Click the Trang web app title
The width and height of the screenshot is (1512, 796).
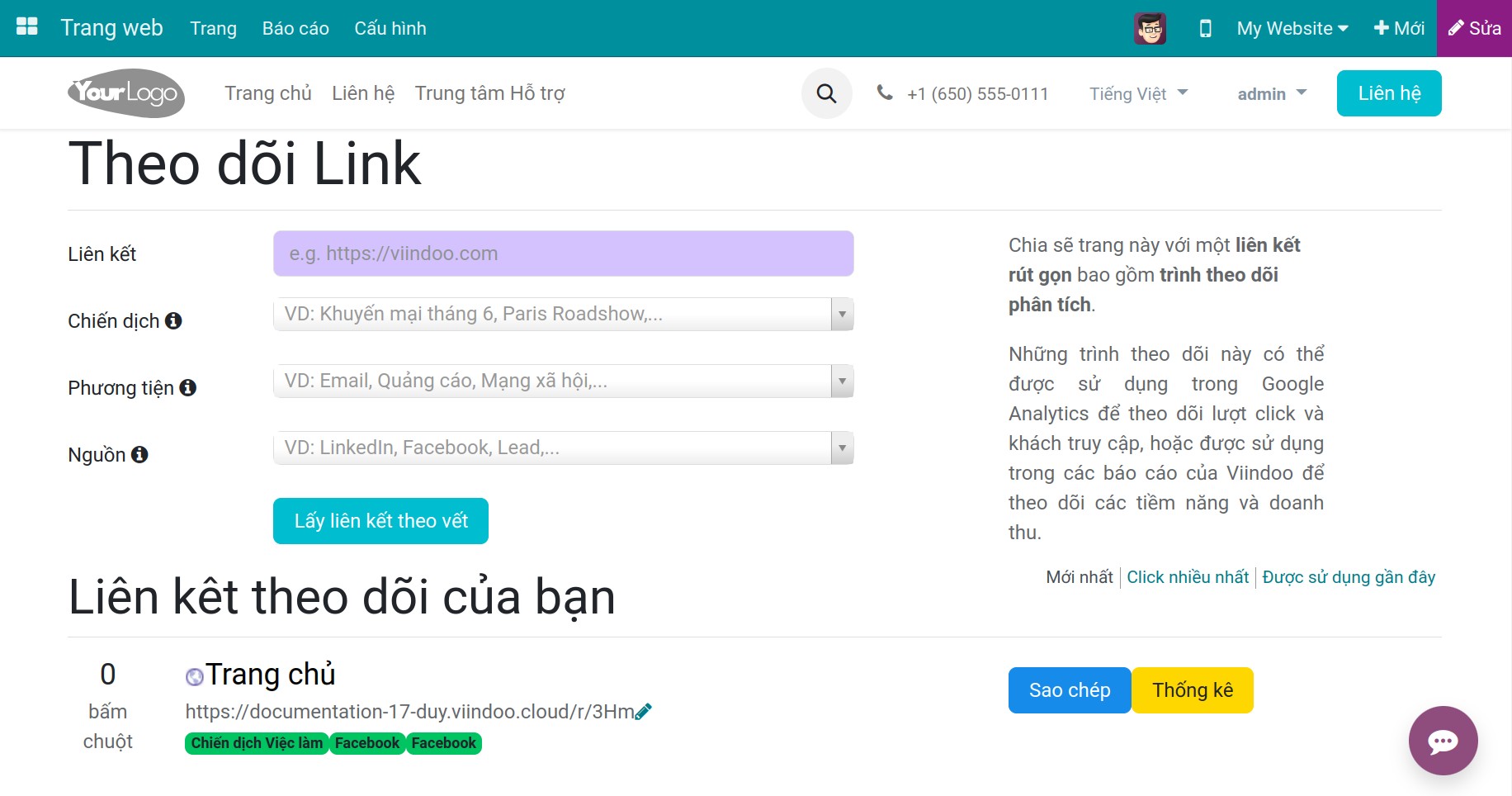click(x=111, y=28)
